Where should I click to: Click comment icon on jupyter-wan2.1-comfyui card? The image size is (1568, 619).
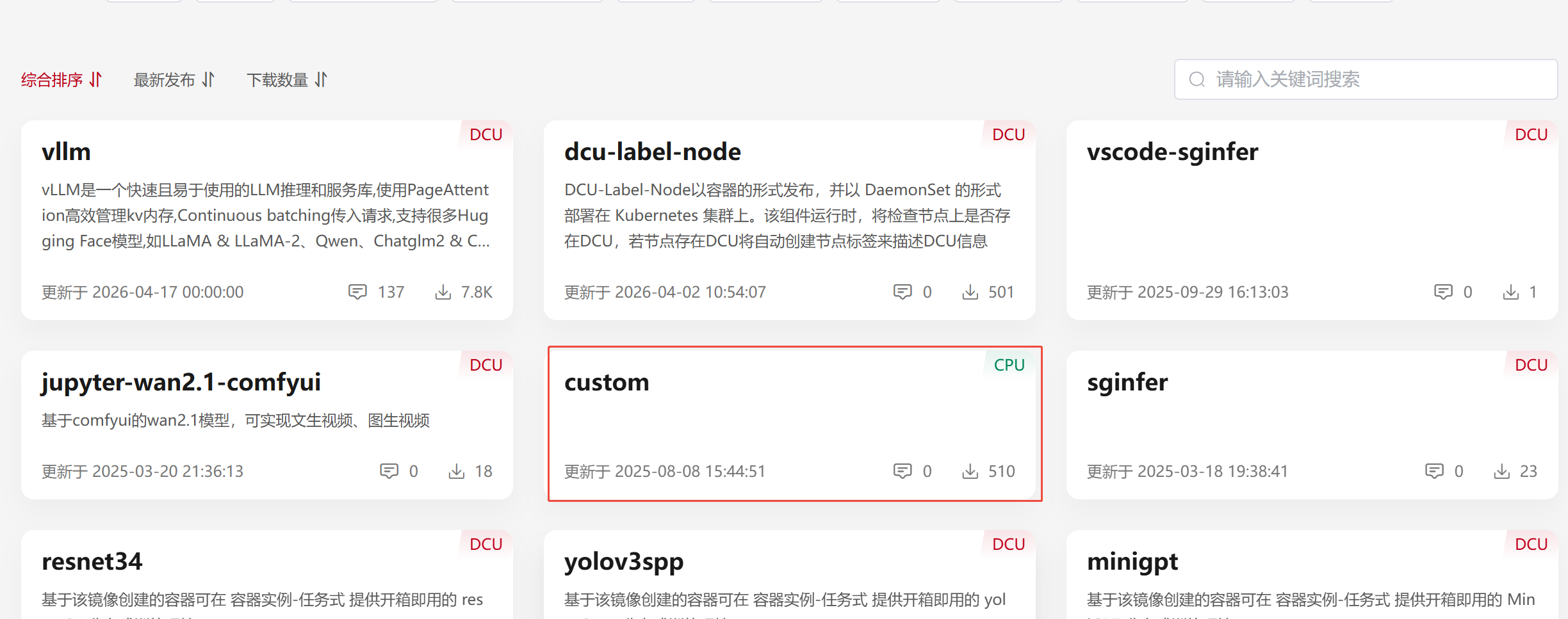(x=389, y=471)
